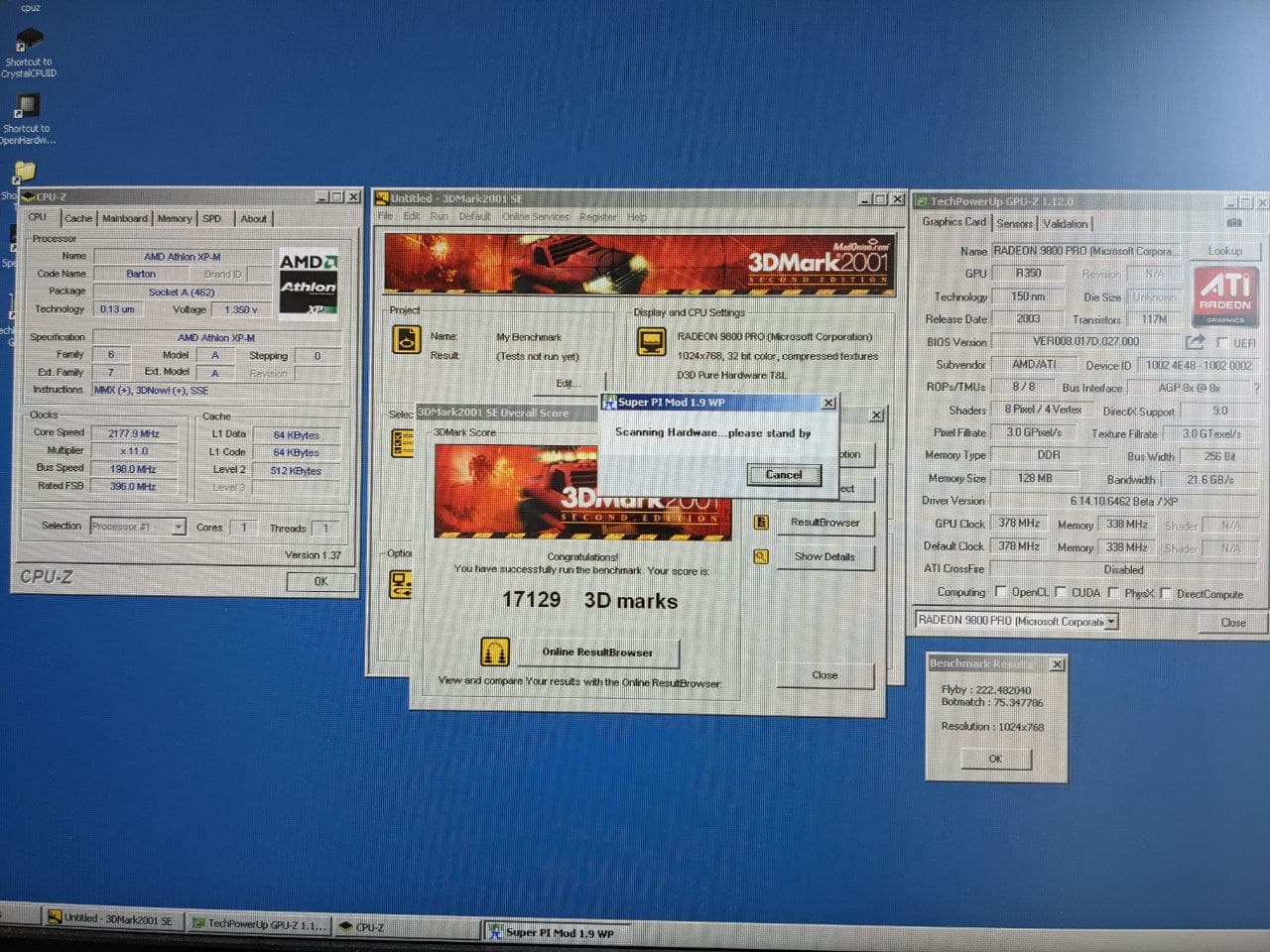Click the ResultBrowser button in the score dialog
Viewport: 1270px width, 952px height.
tap(825, 523)
